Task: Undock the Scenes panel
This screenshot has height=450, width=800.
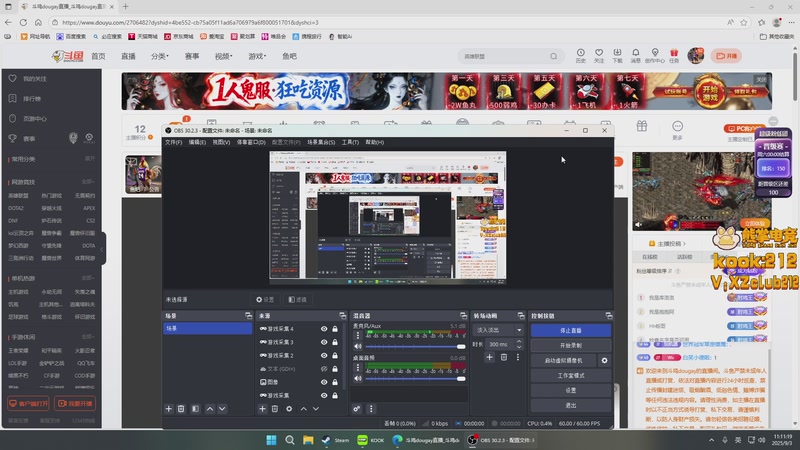Action: pyautogui.click(x=248, y=316)
